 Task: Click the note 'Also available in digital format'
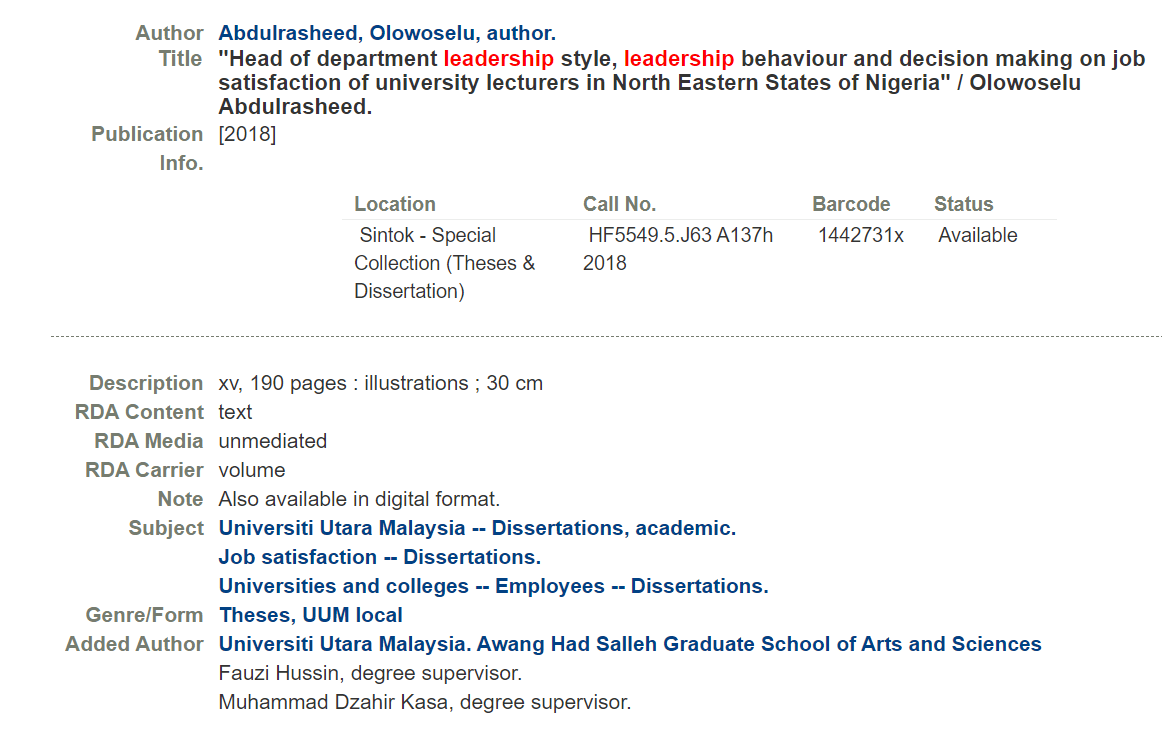pos(359,499)
